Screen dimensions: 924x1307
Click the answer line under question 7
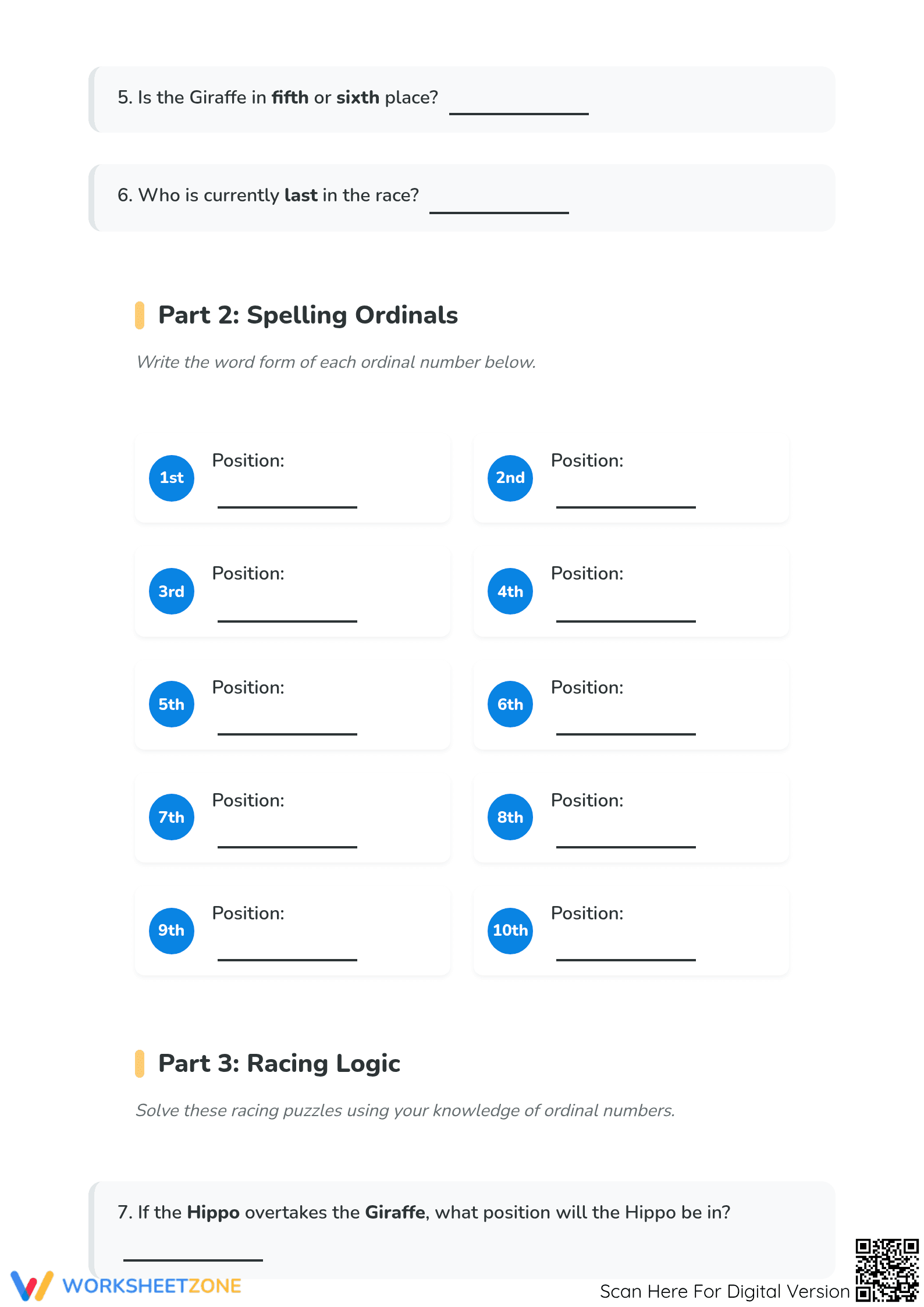(193, 1259)
